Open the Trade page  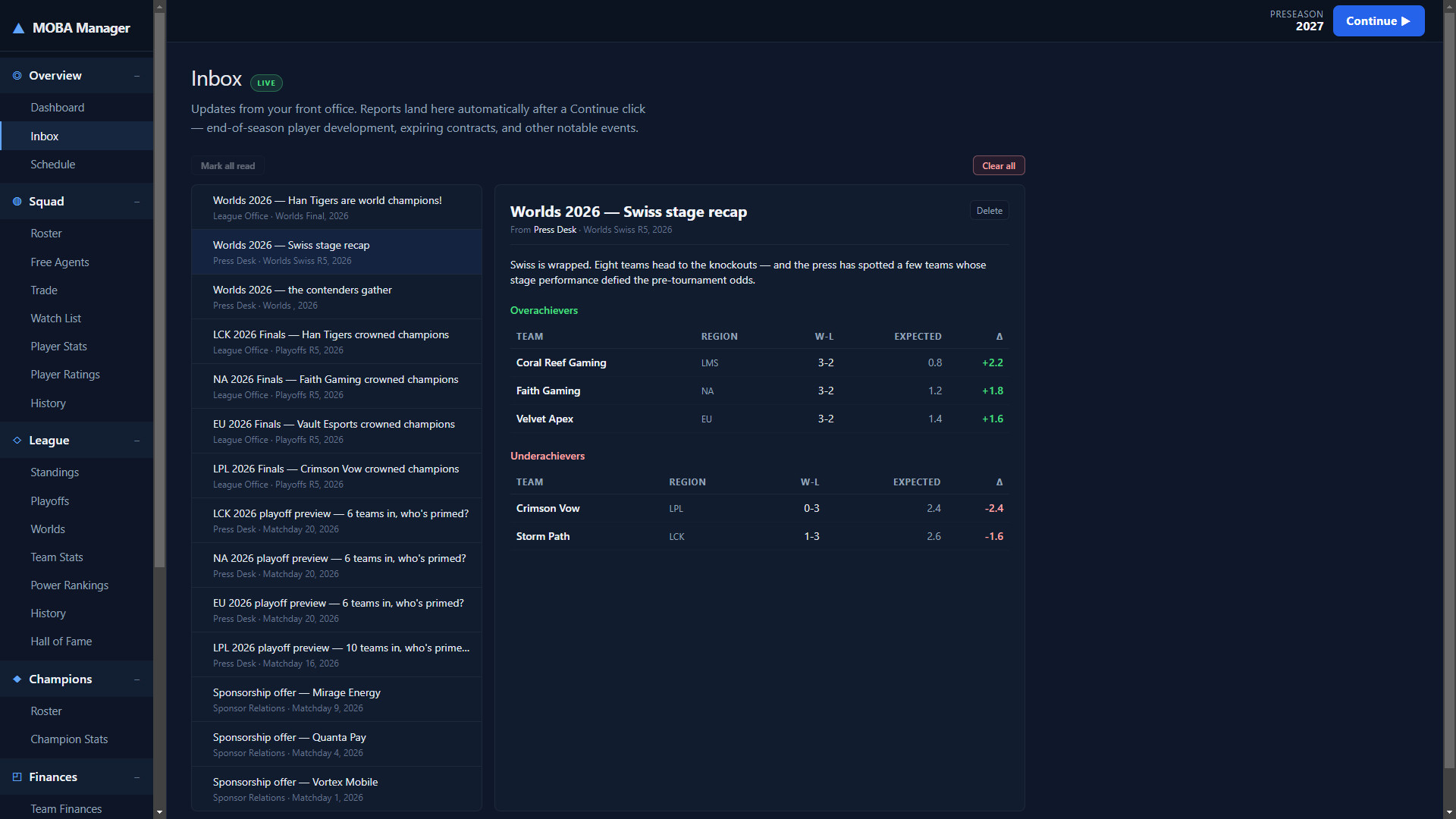coord(77,290)
